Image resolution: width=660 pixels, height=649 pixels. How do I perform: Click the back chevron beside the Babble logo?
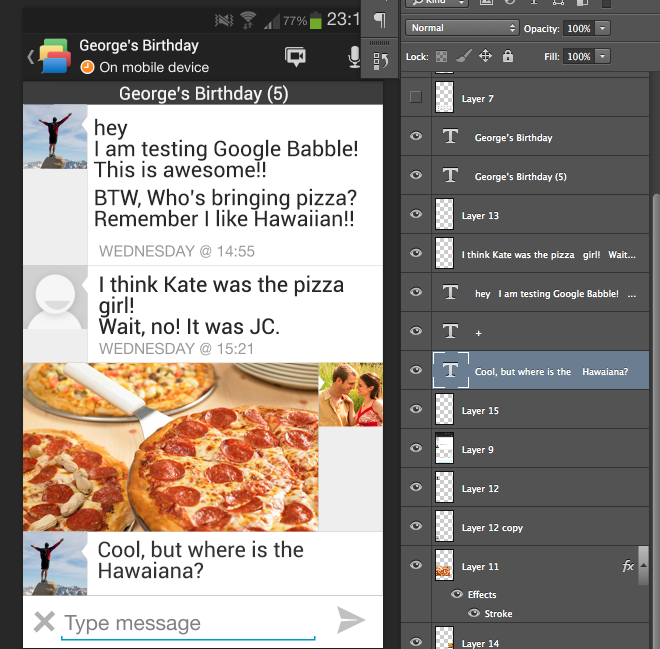pos(30,56)
